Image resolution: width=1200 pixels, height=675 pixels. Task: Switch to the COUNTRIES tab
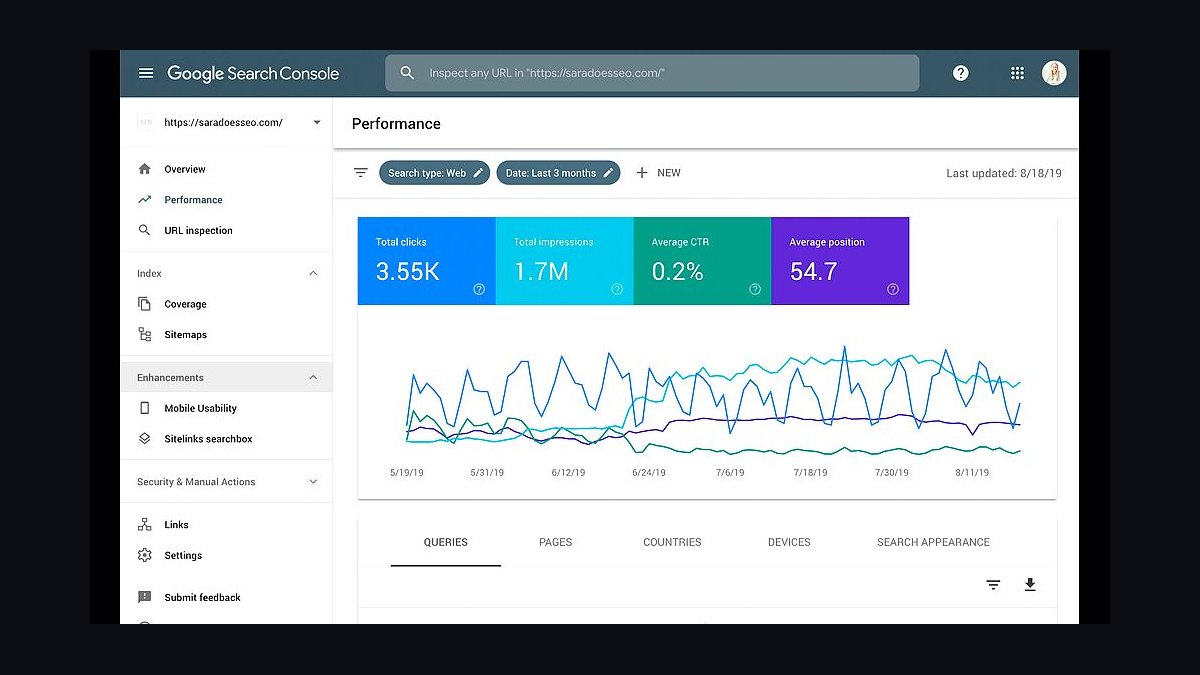click(x=672, y=542)
